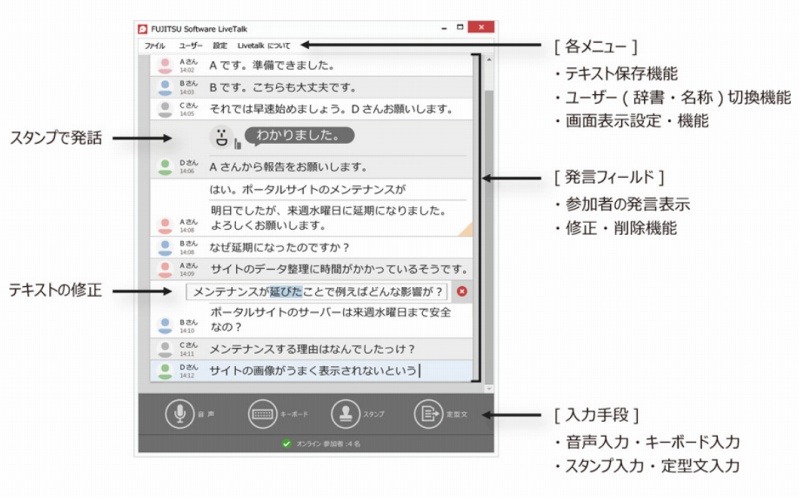Click Aさん avatar at 14:09
The width and height of the screenshot is (800, 498).
(165, 269)
